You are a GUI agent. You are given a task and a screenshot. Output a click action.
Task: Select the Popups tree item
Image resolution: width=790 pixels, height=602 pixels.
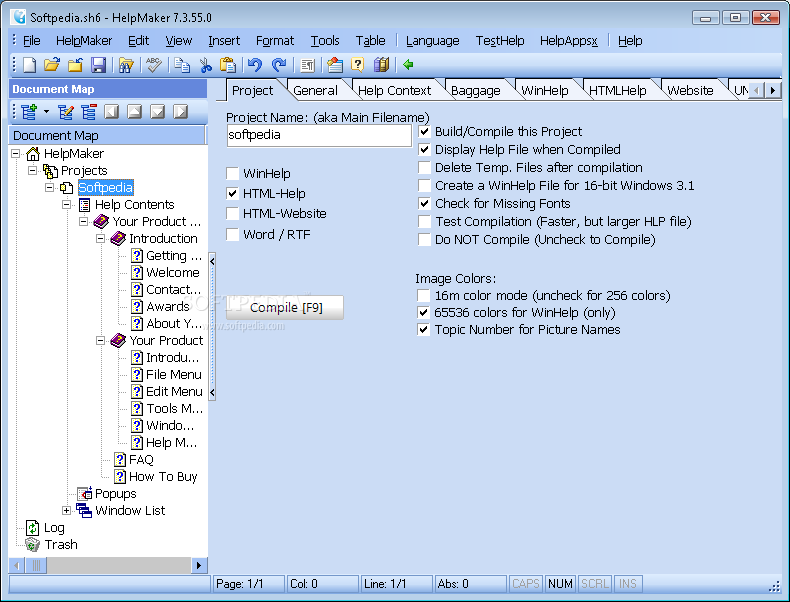pos(115,494)
